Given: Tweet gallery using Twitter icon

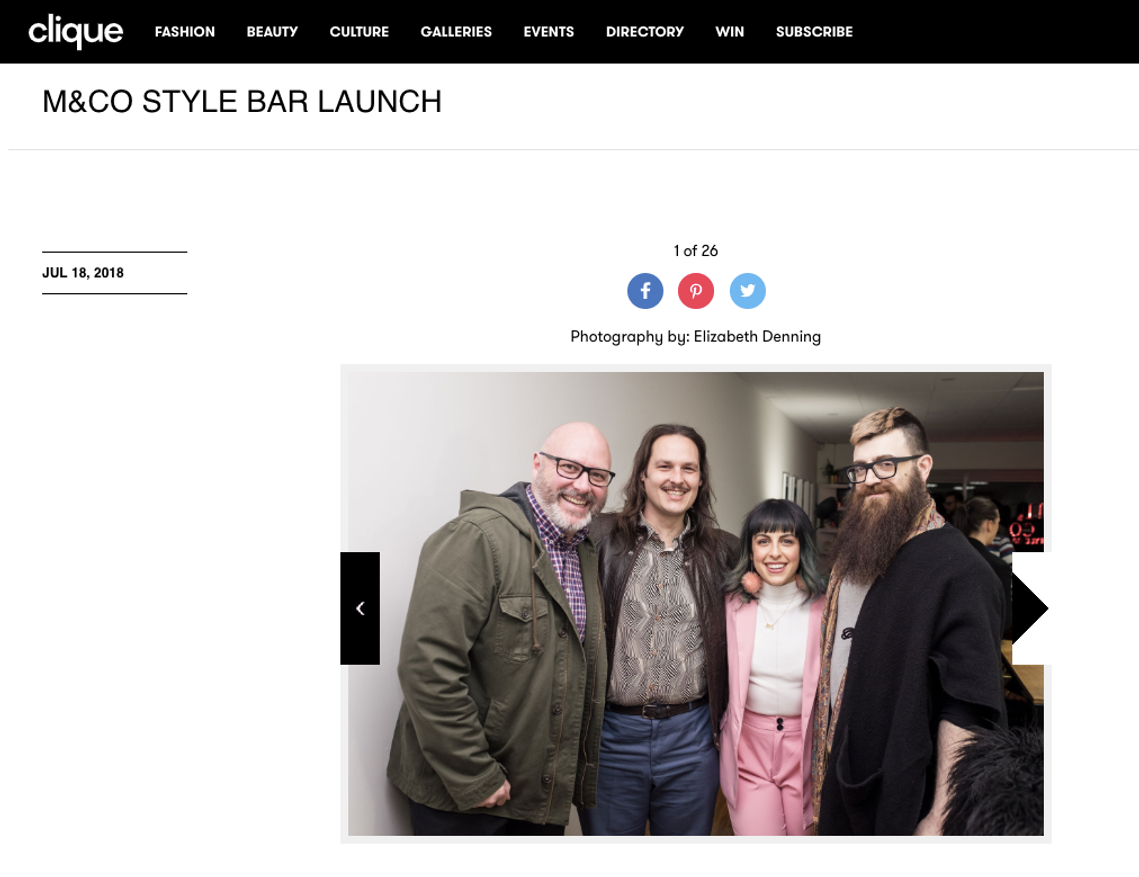Looking at the screenshot, I should [x=747, y=291].
